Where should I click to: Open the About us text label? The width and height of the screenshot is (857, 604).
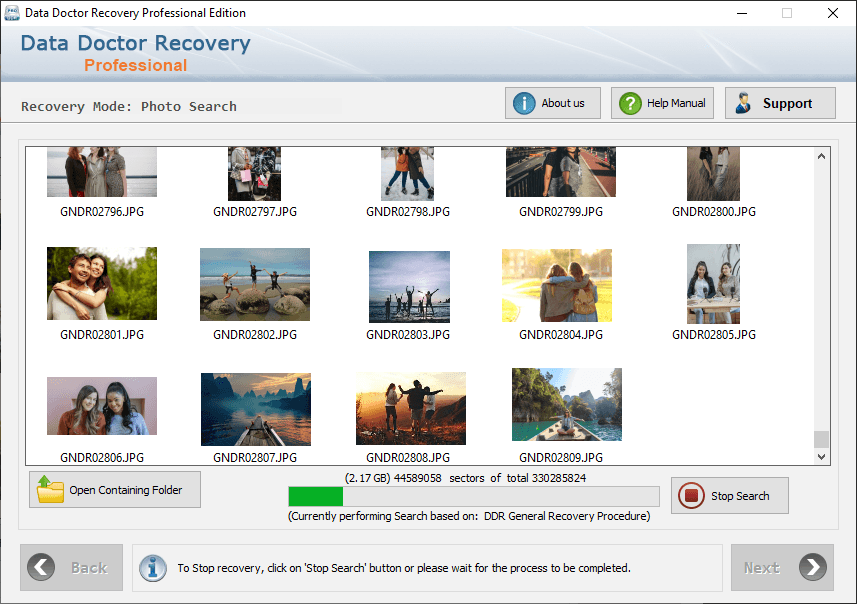[562, 103]
